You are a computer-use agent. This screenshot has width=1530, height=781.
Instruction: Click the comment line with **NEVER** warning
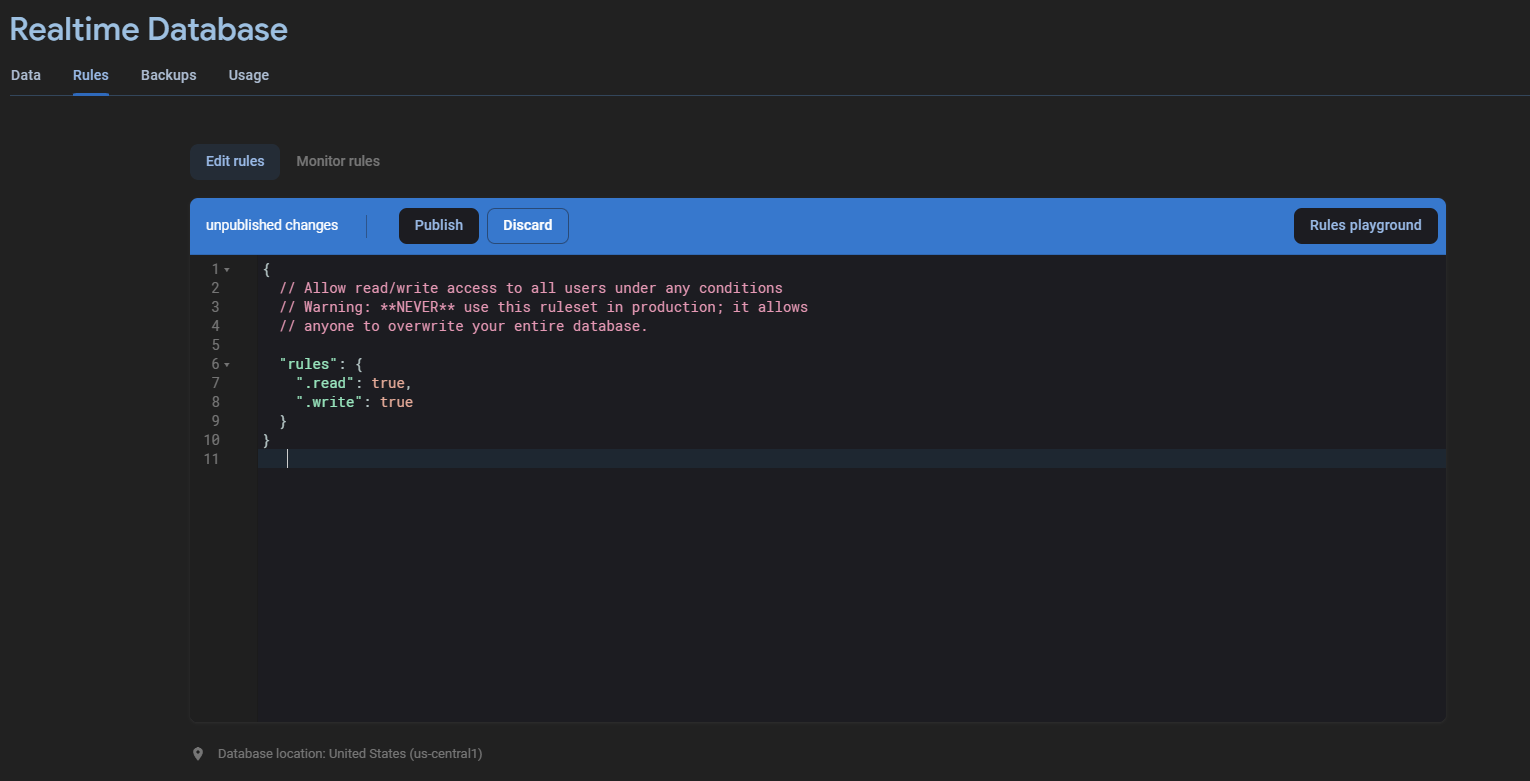(543, 307)
